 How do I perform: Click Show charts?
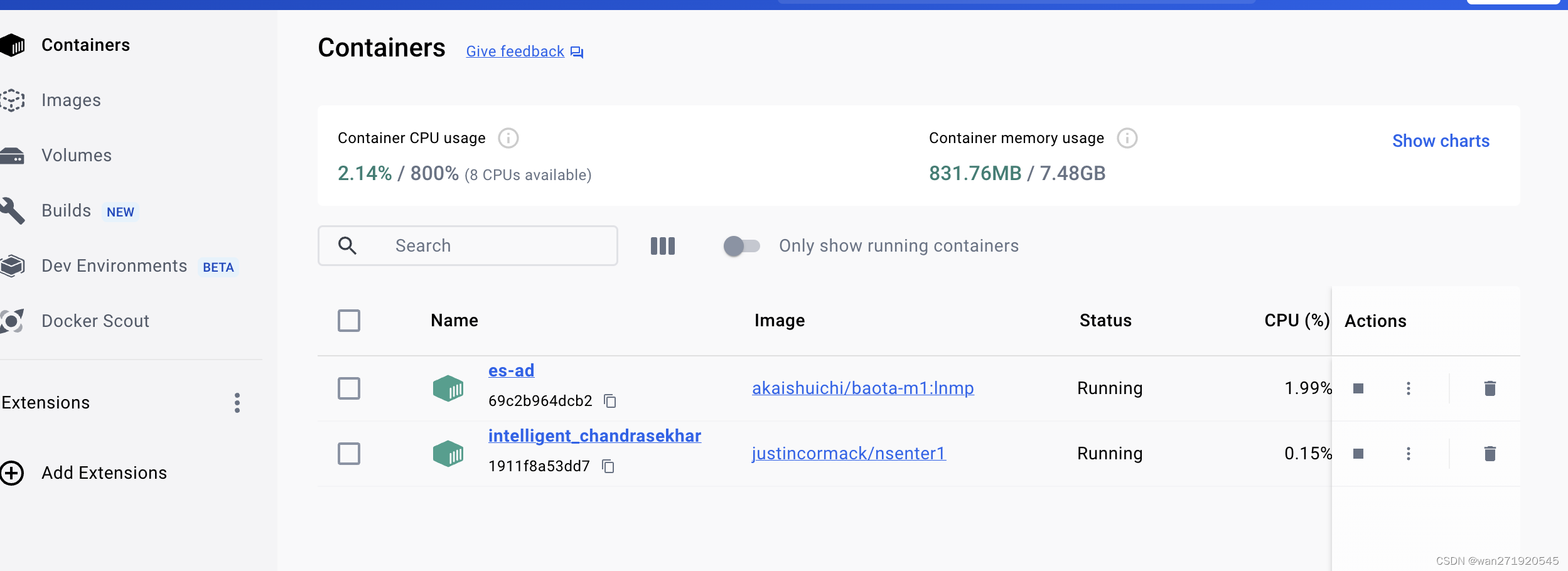click(x=1441, y=141)
